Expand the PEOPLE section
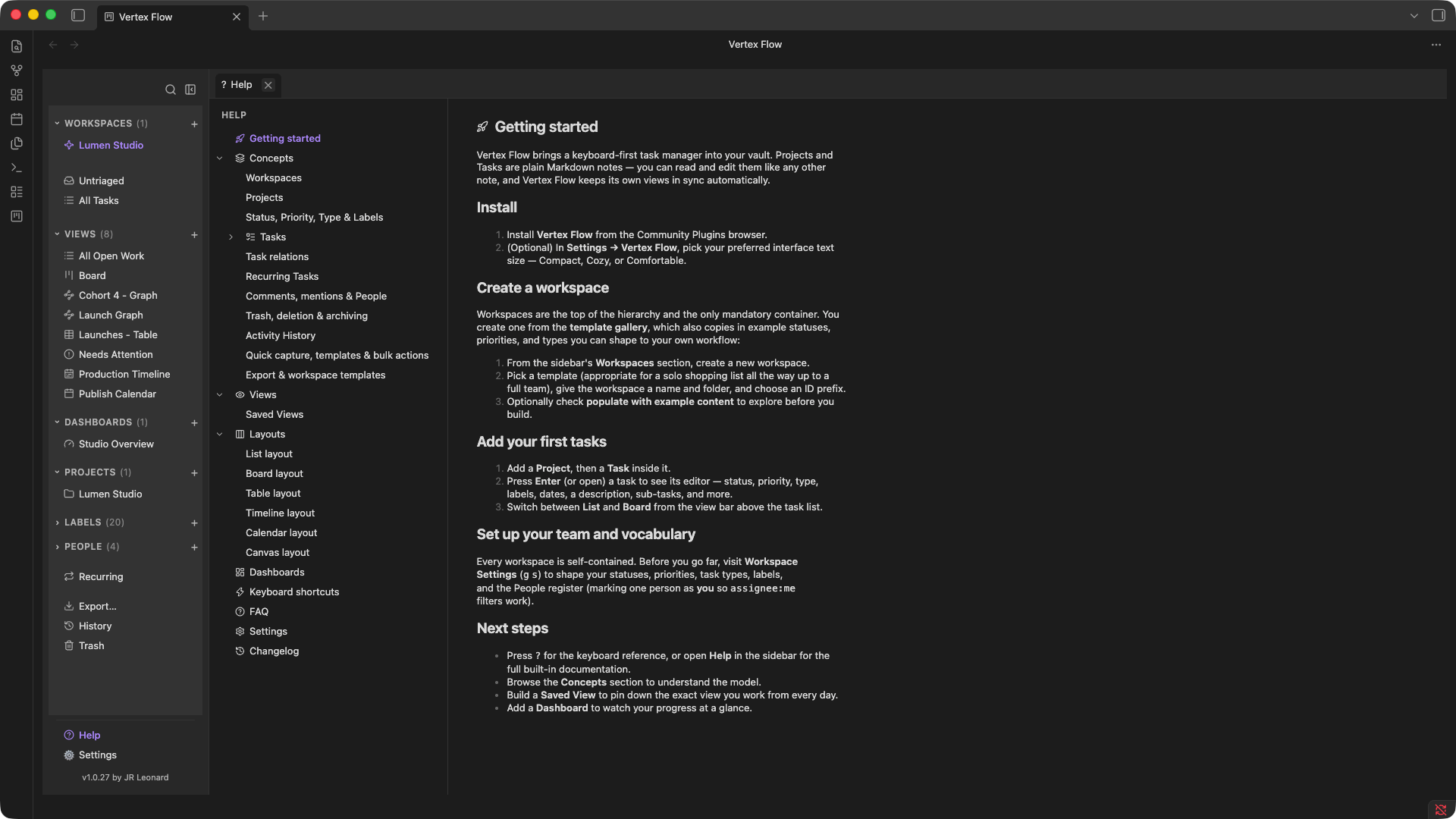The height and width of the screenshot is (819, 1456). (x=57, y=547)
